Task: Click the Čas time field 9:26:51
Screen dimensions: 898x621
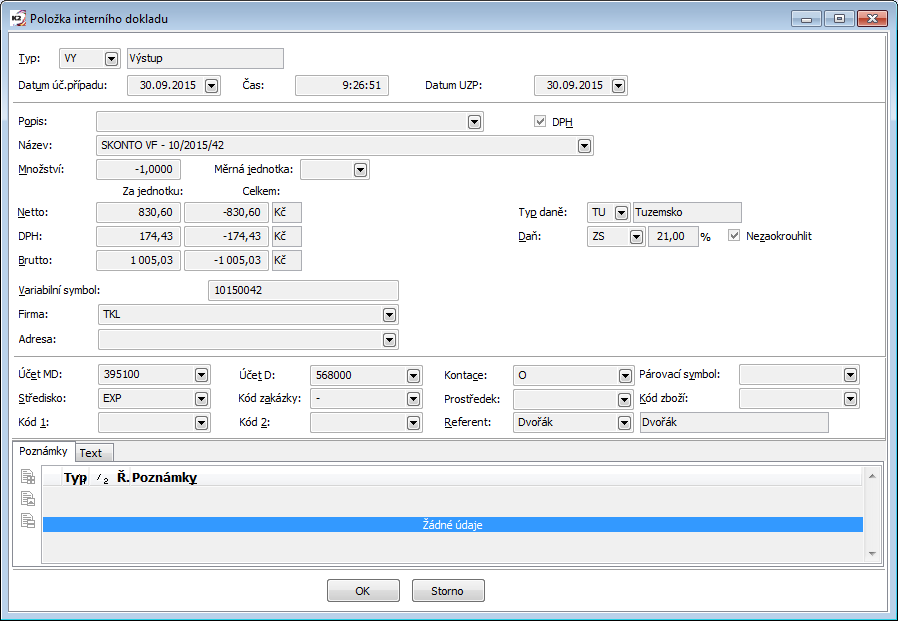Action: (342, 85)
